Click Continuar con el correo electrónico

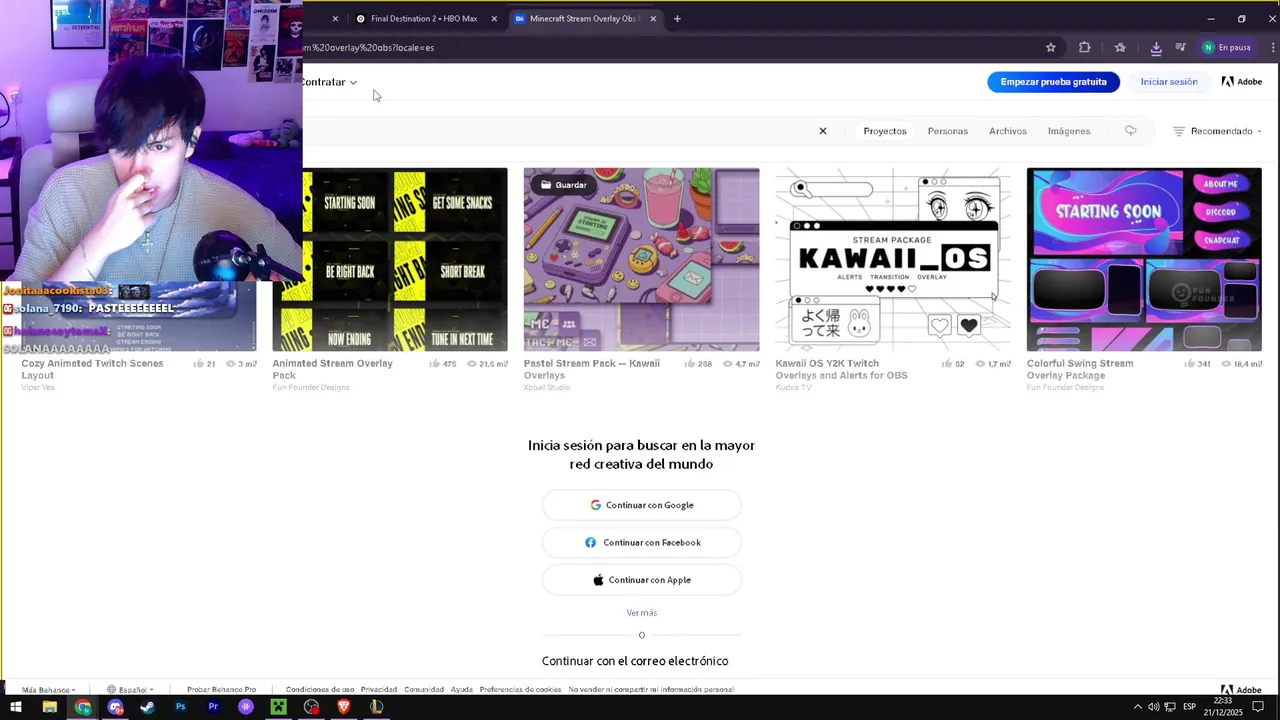[635, 661]
